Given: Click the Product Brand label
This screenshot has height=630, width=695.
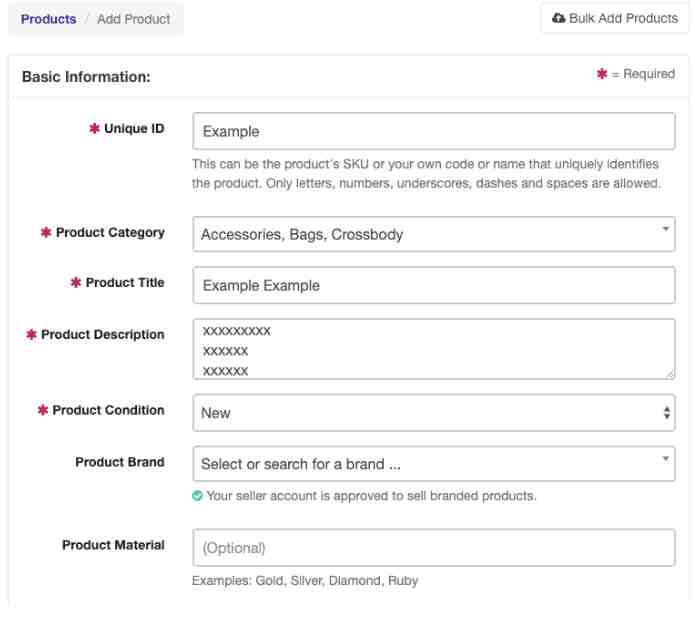Looking at the screenshot, I should [x=120, y=462].
